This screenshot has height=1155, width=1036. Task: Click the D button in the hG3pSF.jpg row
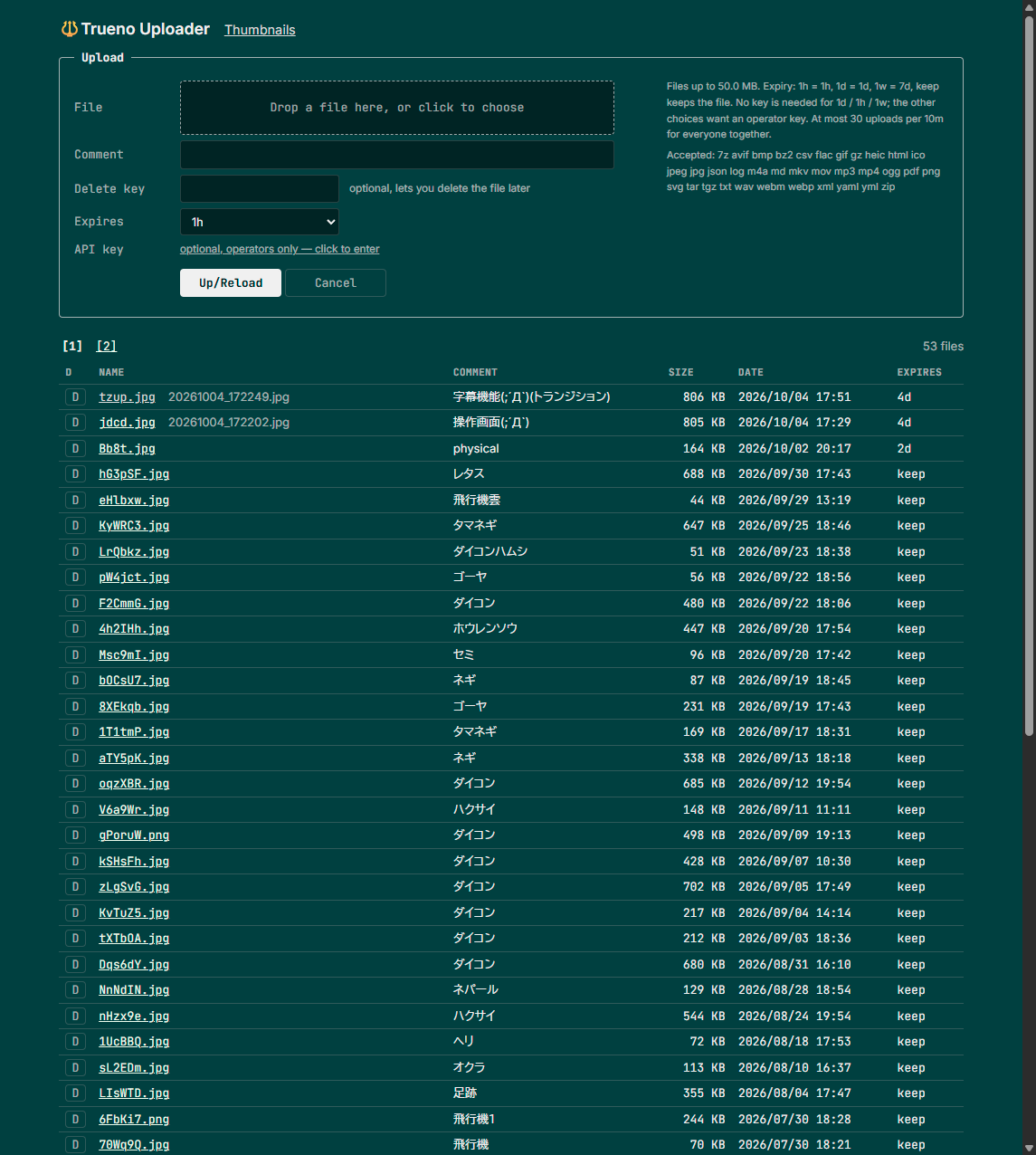click(75, 473)
